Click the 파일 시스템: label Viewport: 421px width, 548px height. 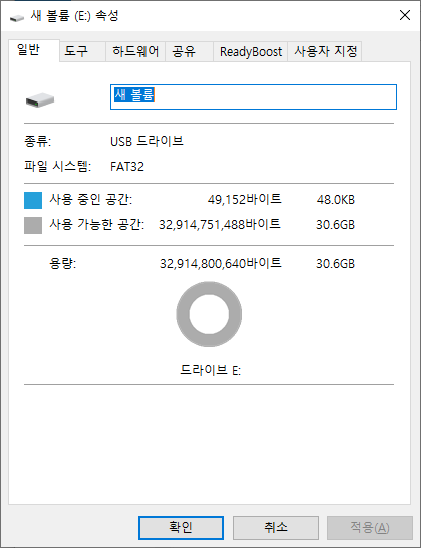point(58,166)
